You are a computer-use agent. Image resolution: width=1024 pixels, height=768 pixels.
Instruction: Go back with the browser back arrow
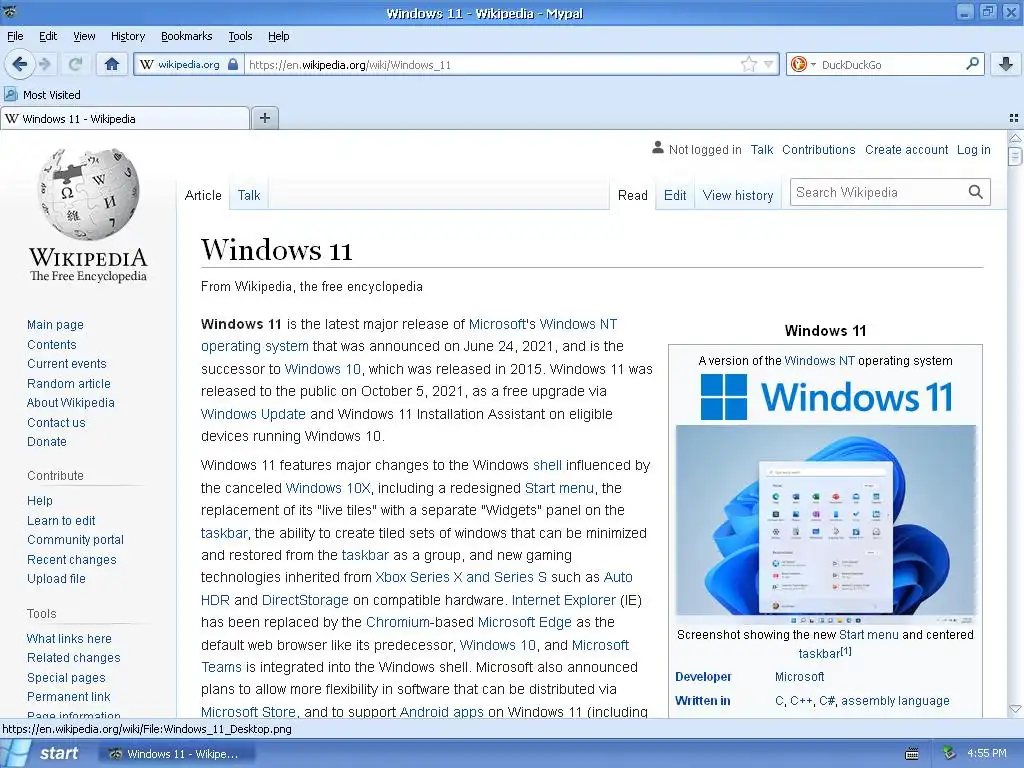[20, 64]
